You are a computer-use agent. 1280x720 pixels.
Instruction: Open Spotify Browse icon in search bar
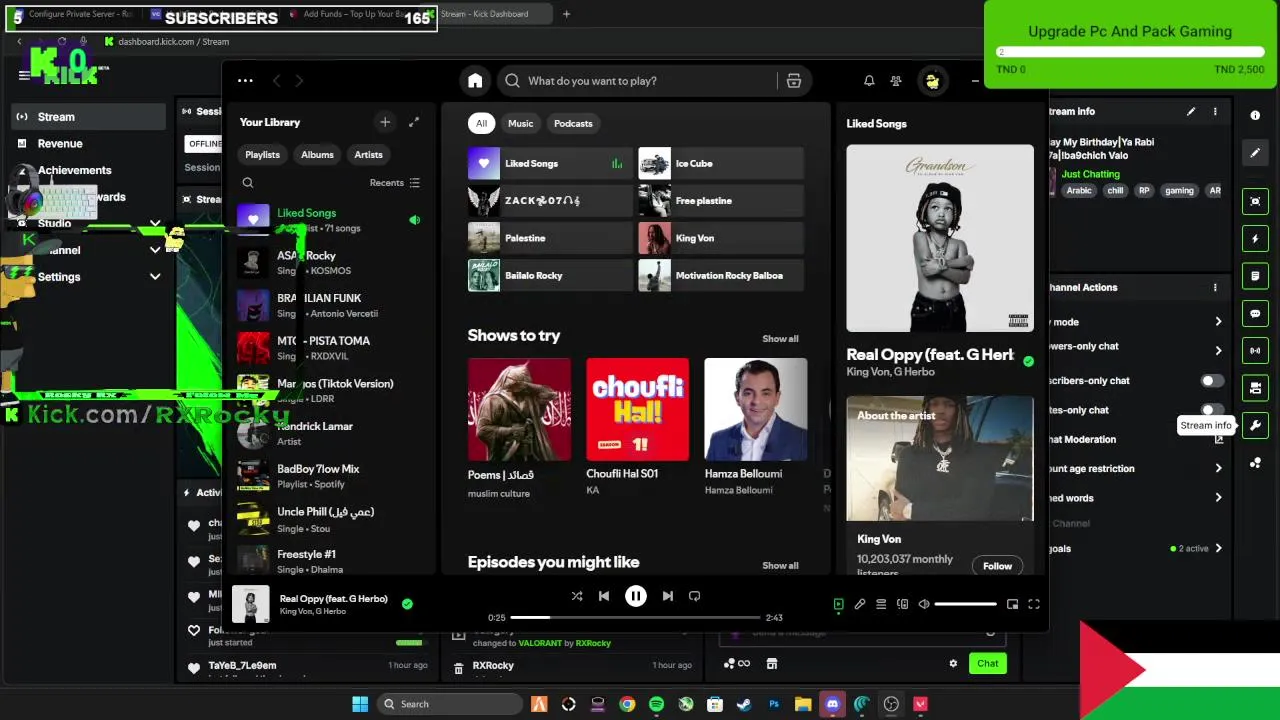pyautogui.click(x=794, y=81)
